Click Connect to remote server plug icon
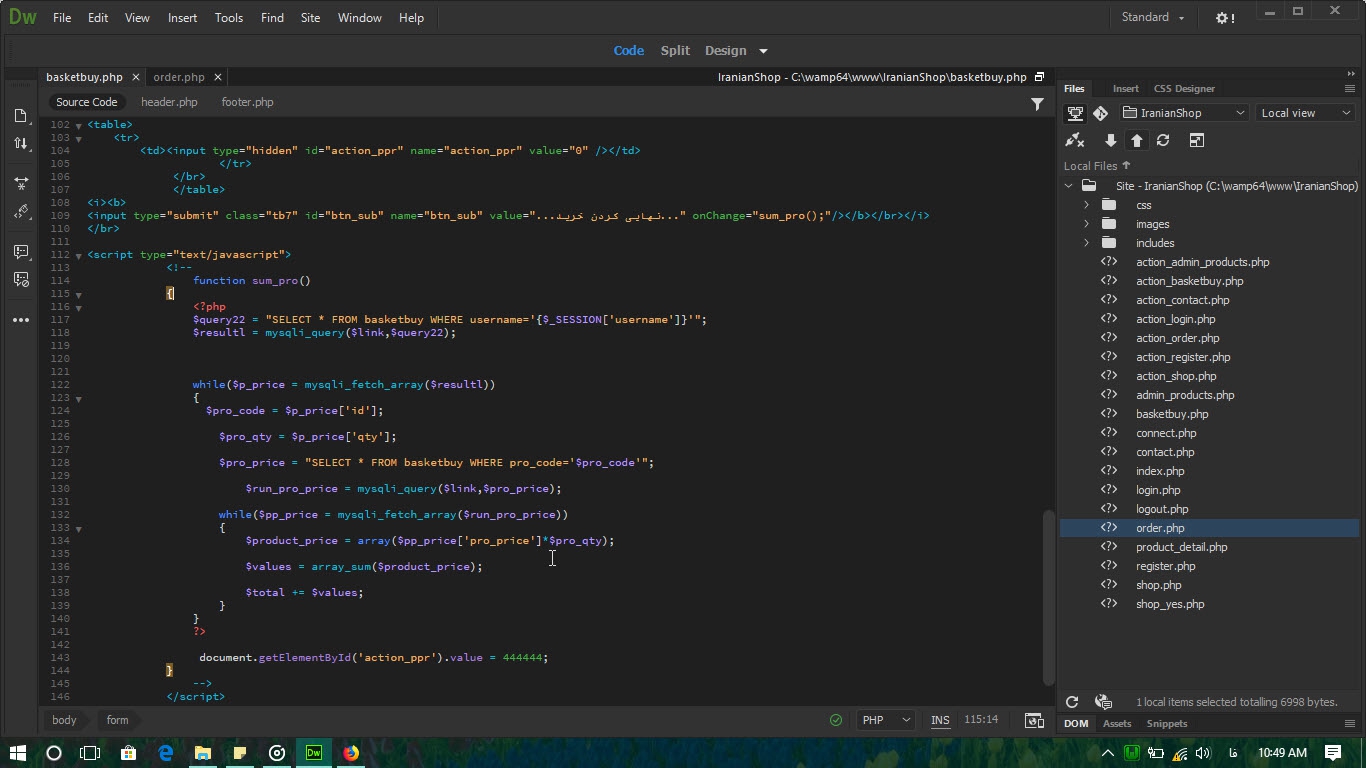Image resolution: width=1366 pixels, height=768 pixels. [x=1075, y=141]
